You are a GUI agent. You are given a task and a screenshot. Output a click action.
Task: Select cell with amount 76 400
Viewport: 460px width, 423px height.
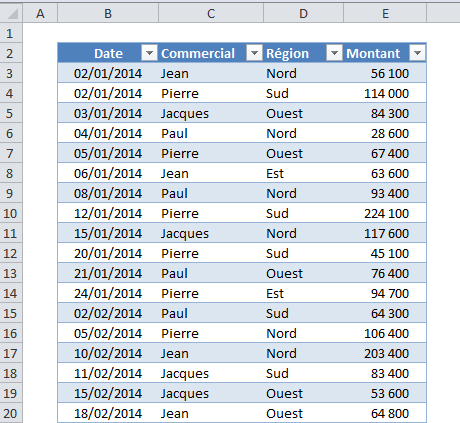[x=385, y=273]
